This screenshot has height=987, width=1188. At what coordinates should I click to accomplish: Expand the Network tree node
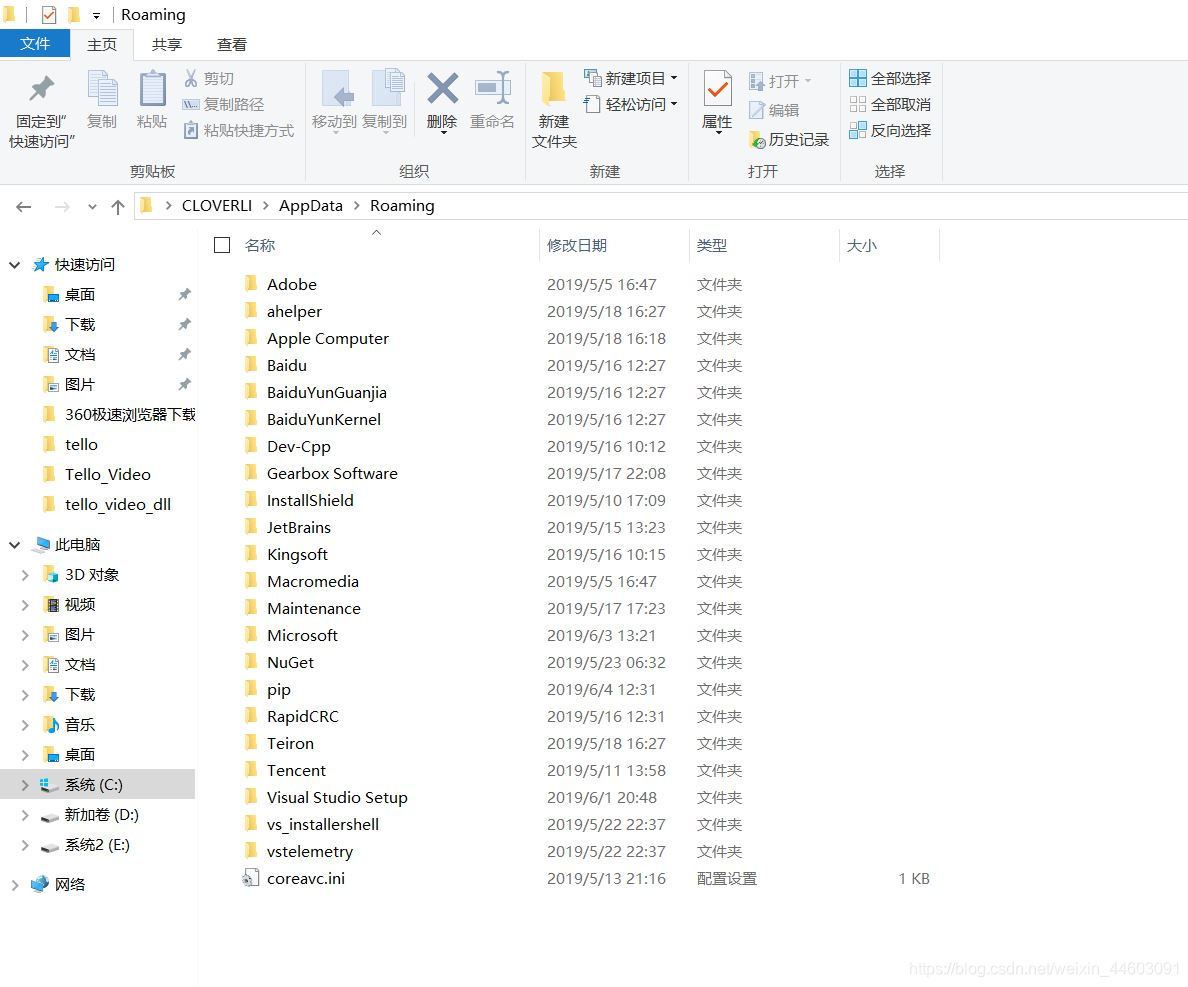(x=14, y=884)
